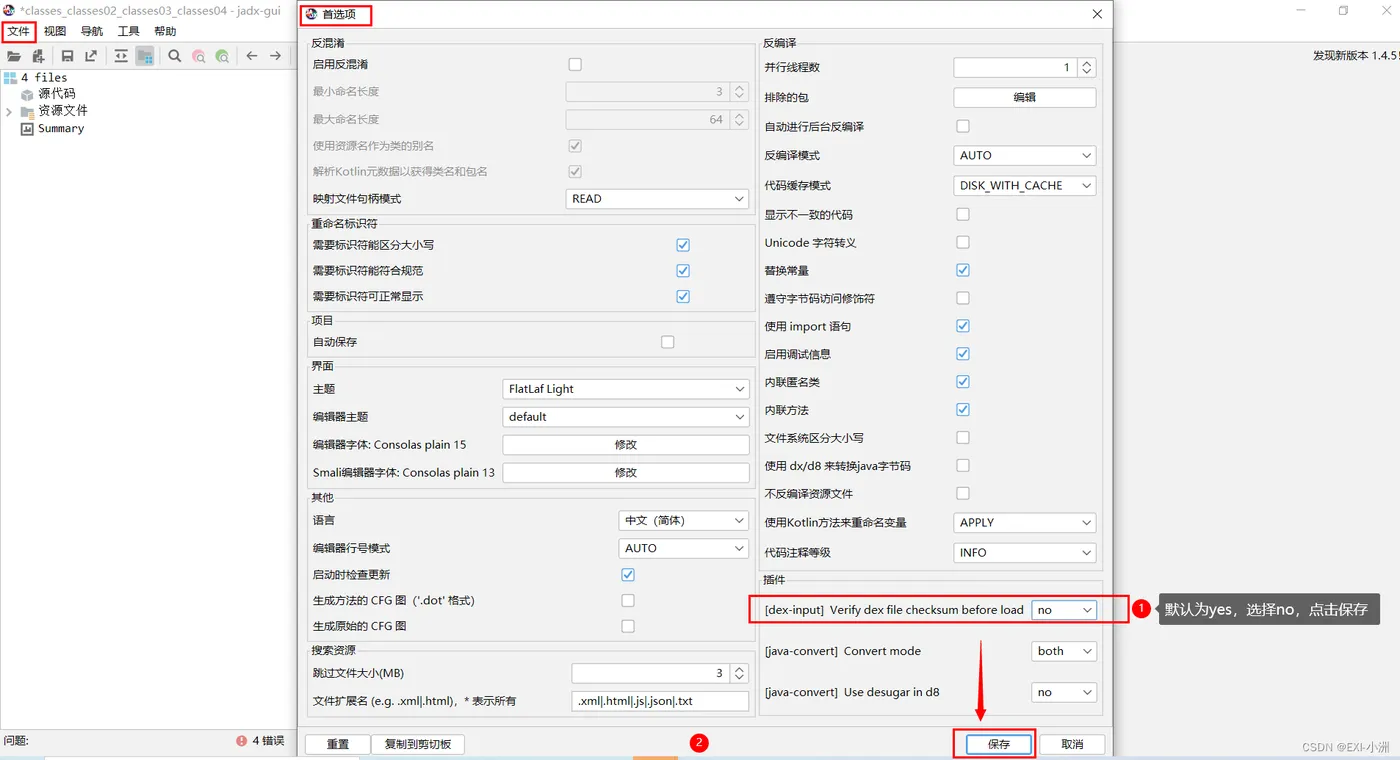The image size is (1400, 760).
Task: Toggle 使用 import 语句 checkbox
Action: [963, 326]
